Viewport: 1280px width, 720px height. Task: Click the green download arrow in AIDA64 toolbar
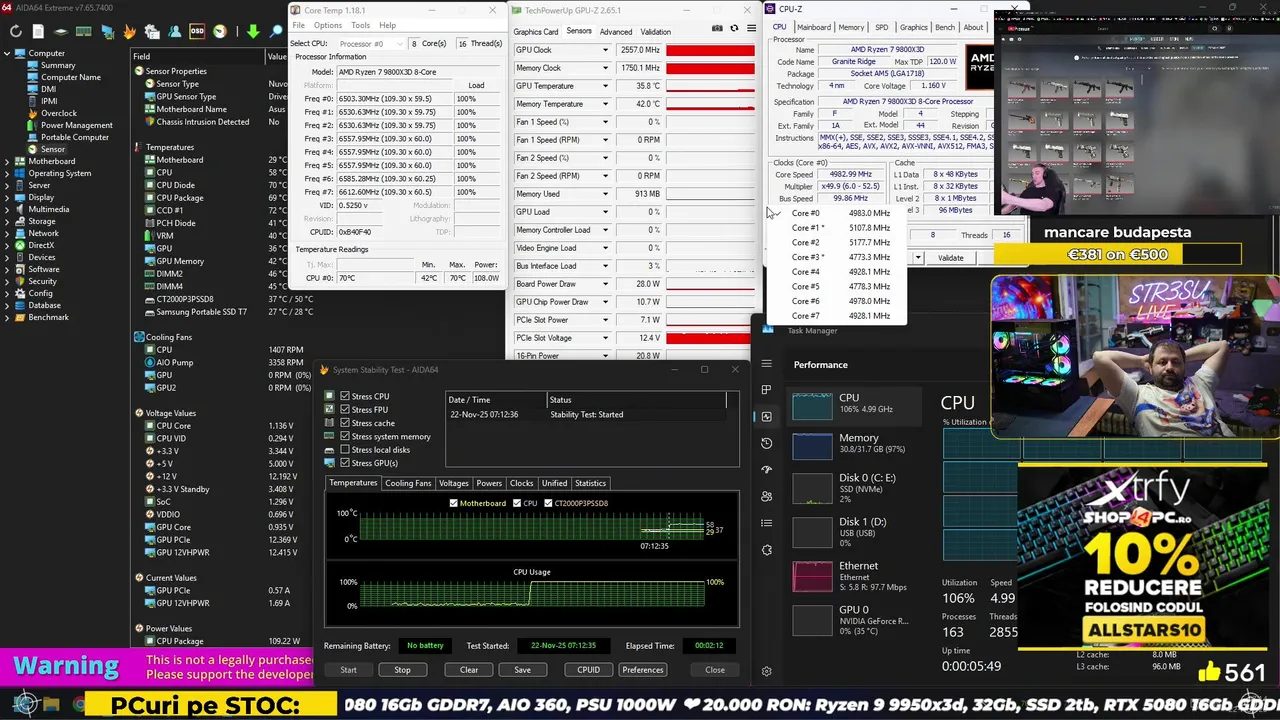253,31
